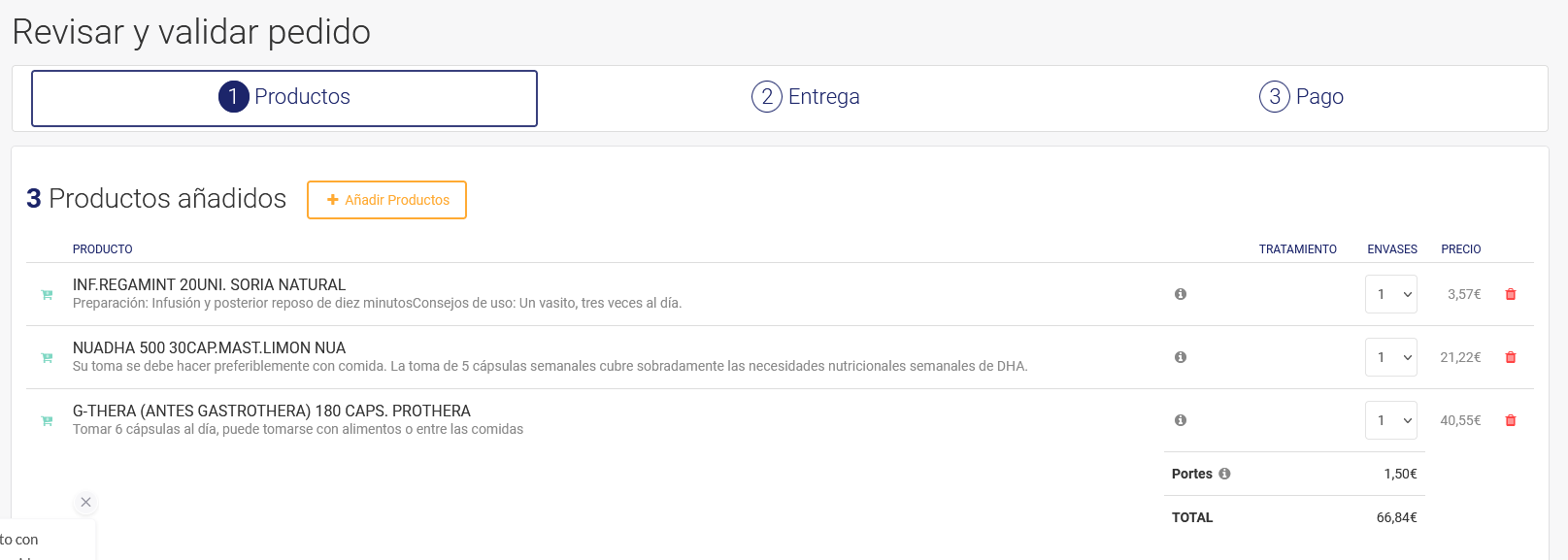Expand the envases selector for NUADHA 500
Screen dimensions: 1568x560
[1390, 357]
